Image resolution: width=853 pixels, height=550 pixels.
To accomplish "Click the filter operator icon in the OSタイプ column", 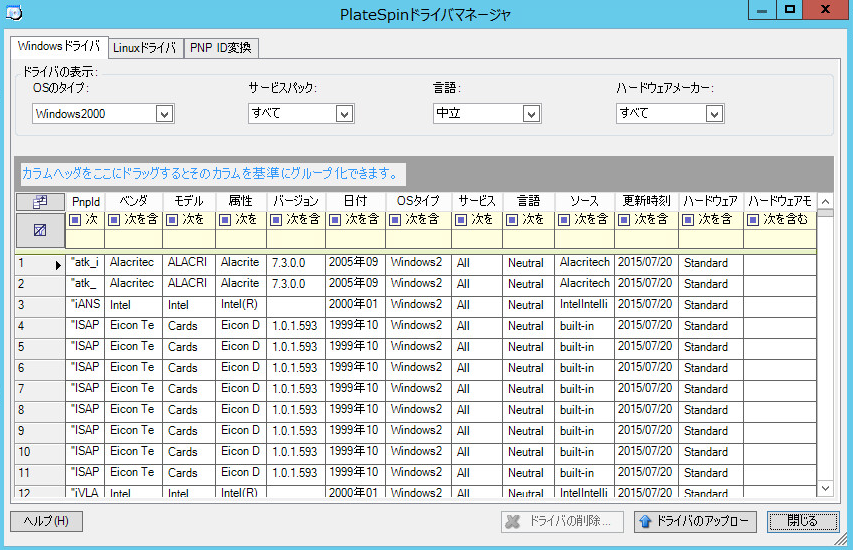I will coord(394,219).
